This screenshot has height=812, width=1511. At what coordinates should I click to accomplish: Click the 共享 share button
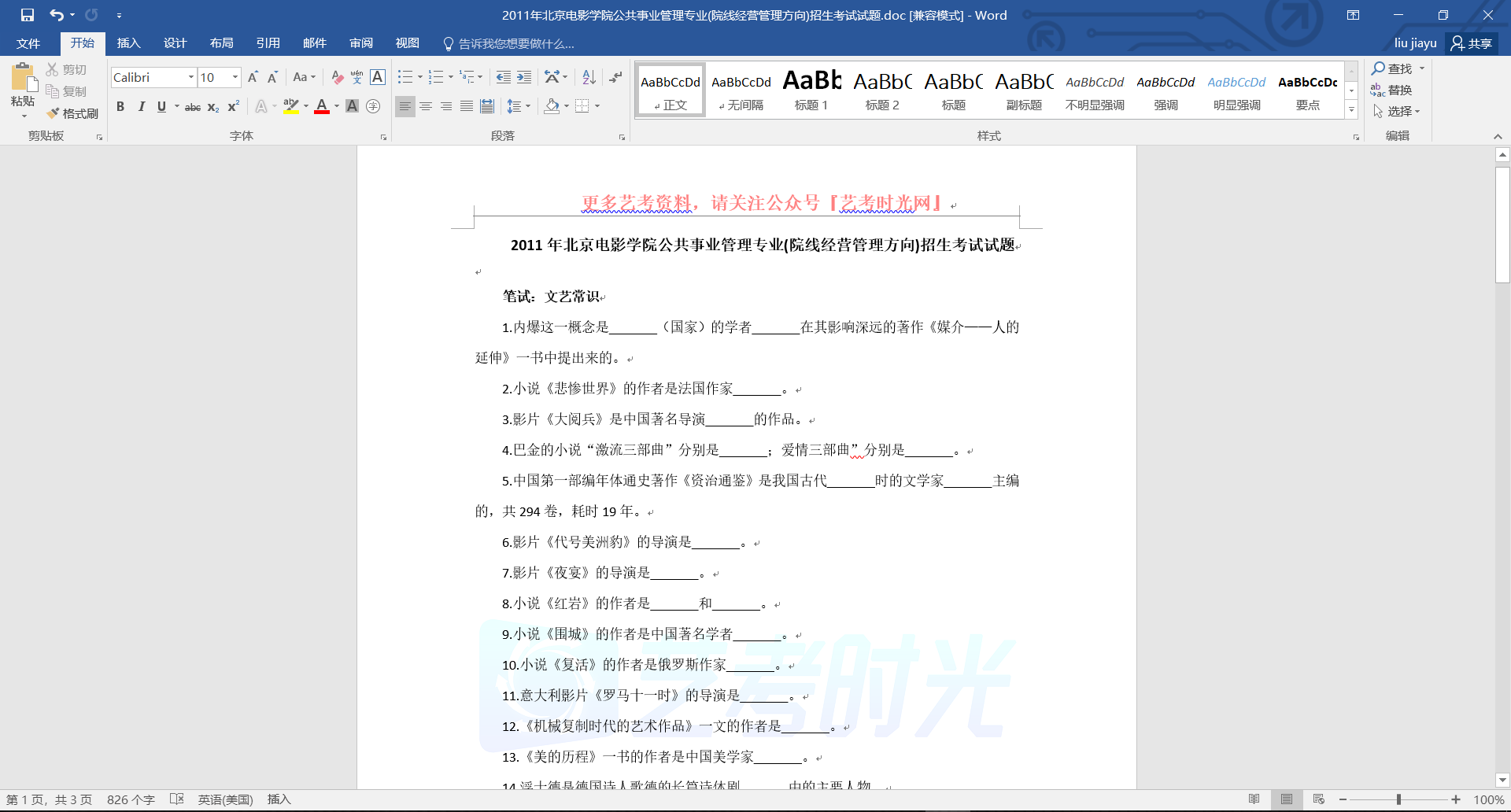(1472, 43)
